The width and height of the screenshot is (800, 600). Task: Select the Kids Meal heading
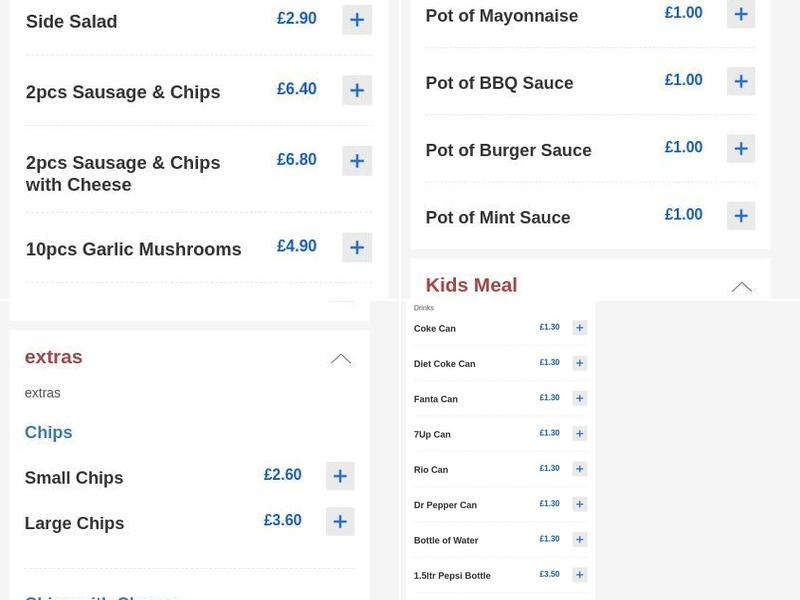click(471, 285)
